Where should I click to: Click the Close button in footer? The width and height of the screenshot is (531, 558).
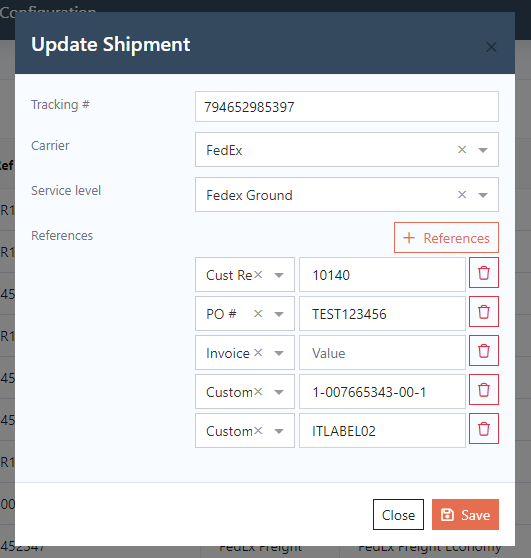click(398, 515)
